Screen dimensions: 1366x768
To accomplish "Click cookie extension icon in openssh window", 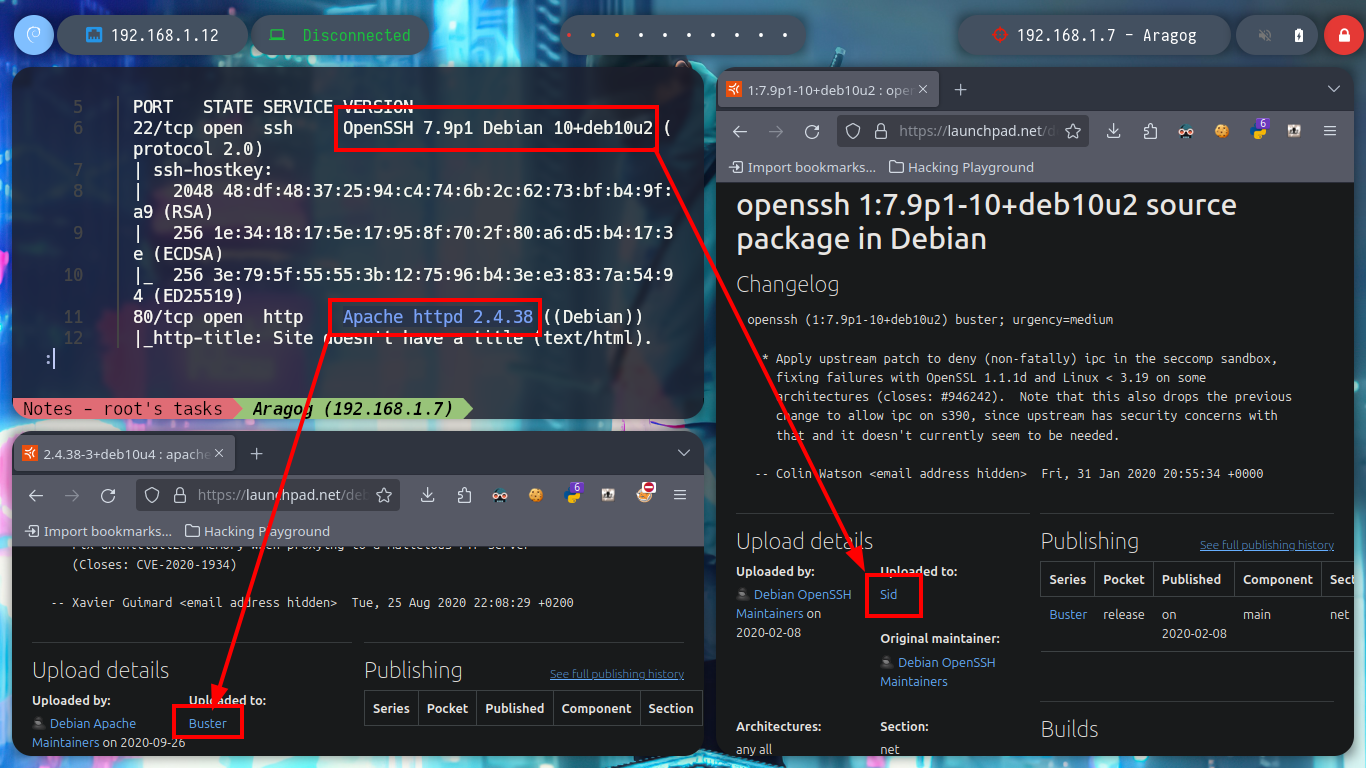I will 1221,131.
